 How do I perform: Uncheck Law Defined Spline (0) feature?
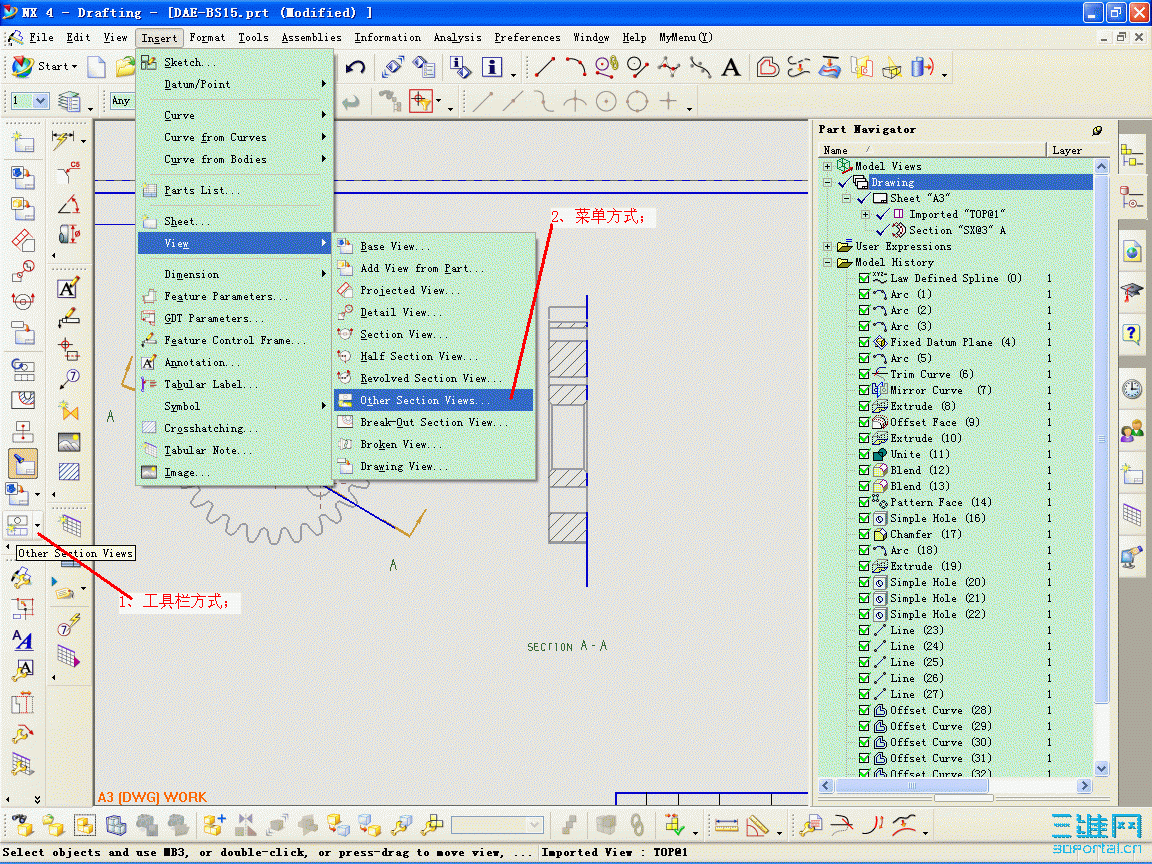[864, 278]
